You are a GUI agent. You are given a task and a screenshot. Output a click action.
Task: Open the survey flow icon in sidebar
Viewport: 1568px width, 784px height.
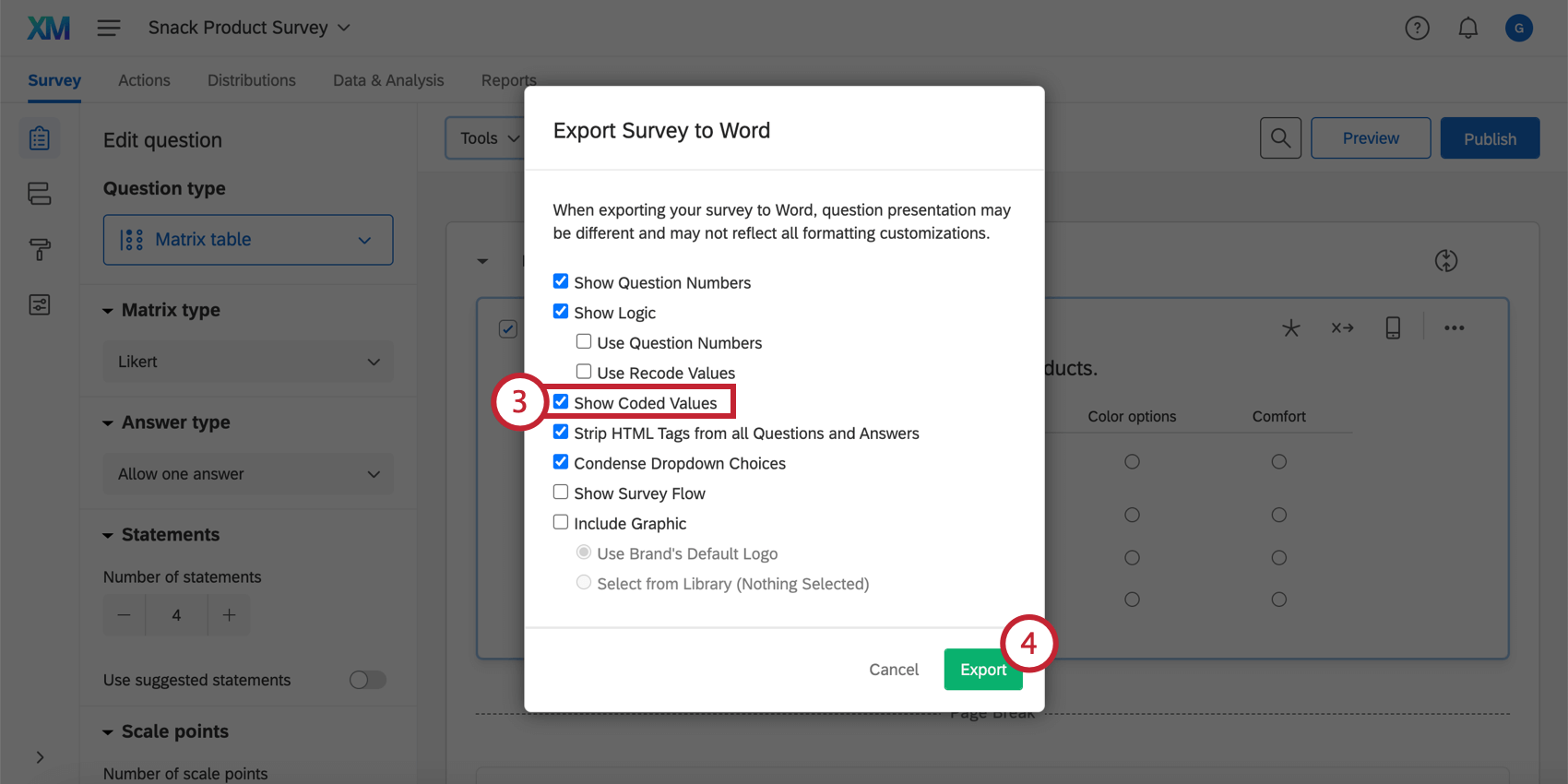click(40, 194)
